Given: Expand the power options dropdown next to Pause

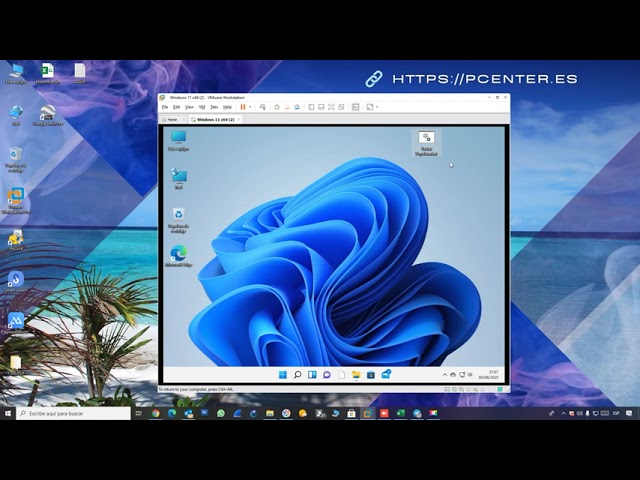Looking at the screenshot, I should click(x=250, y=107).
